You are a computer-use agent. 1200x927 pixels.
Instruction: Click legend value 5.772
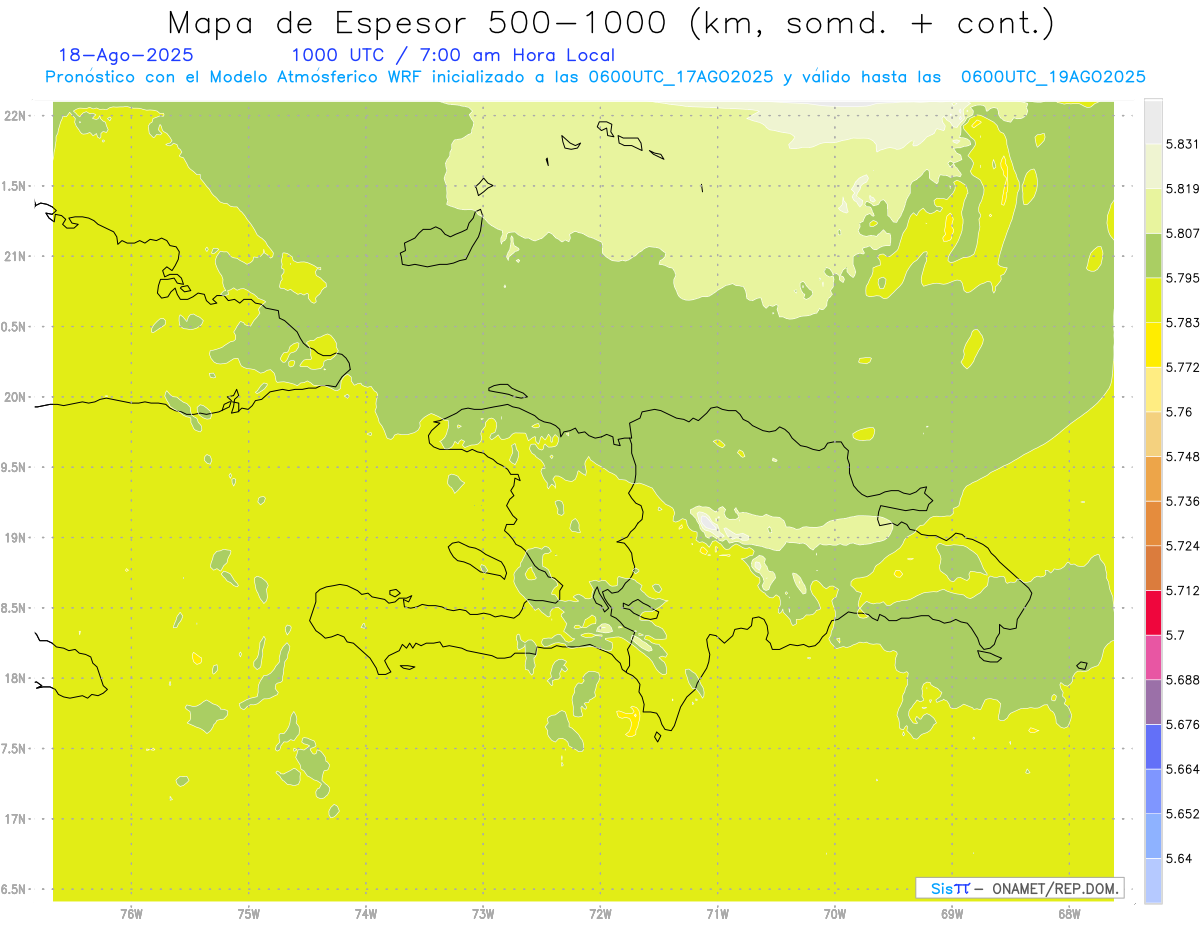[1184, 367]
